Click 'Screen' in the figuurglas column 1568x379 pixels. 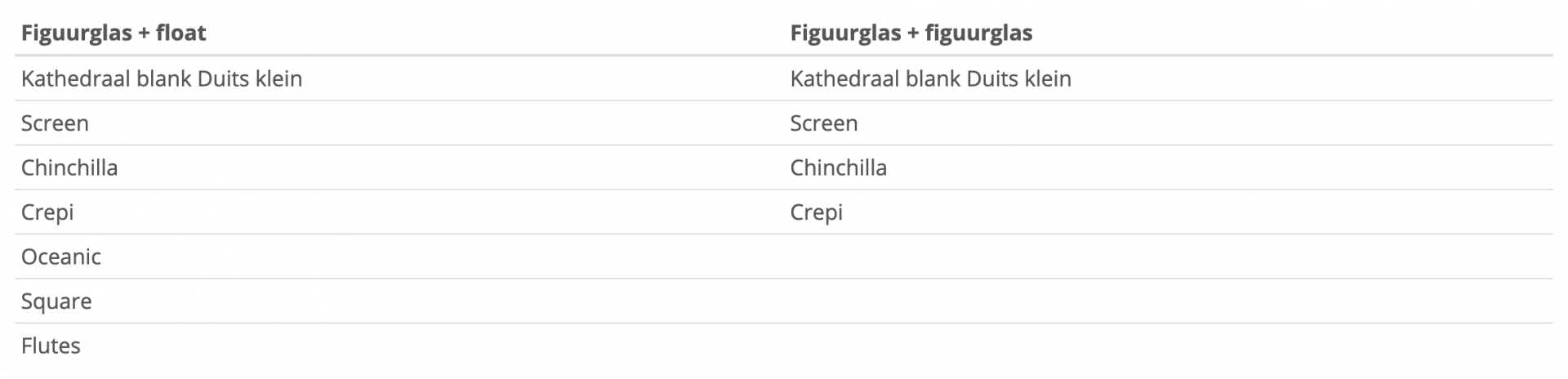(x=823, y=123)
